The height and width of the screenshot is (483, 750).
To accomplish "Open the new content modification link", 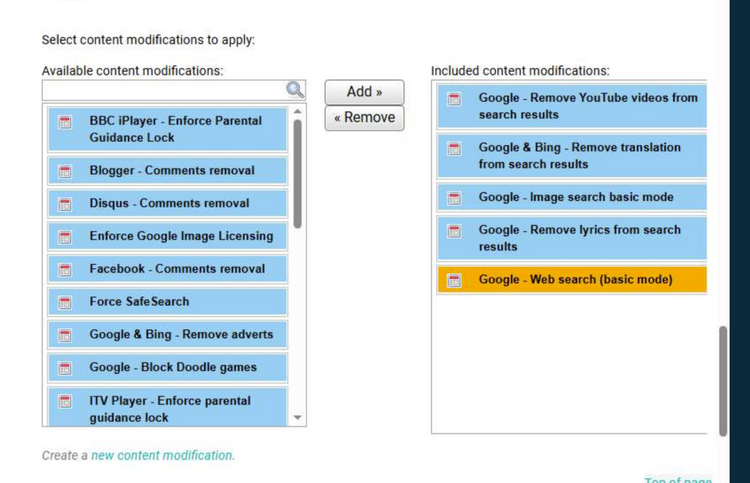I will (x=163, y=455).
